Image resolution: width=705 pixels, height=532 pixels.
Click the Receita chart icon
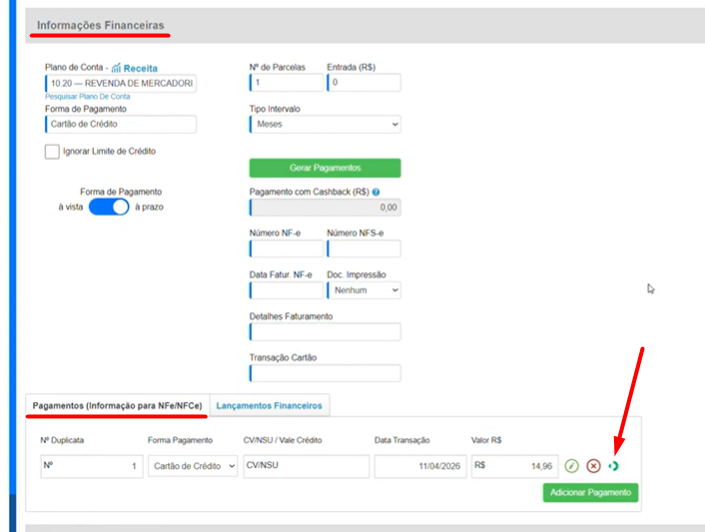[116, 68]
